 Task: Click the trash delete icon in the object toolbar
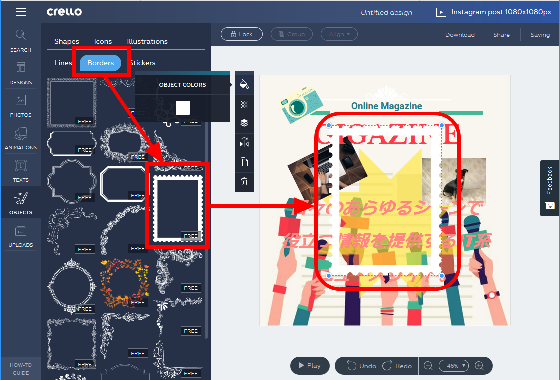244,181
